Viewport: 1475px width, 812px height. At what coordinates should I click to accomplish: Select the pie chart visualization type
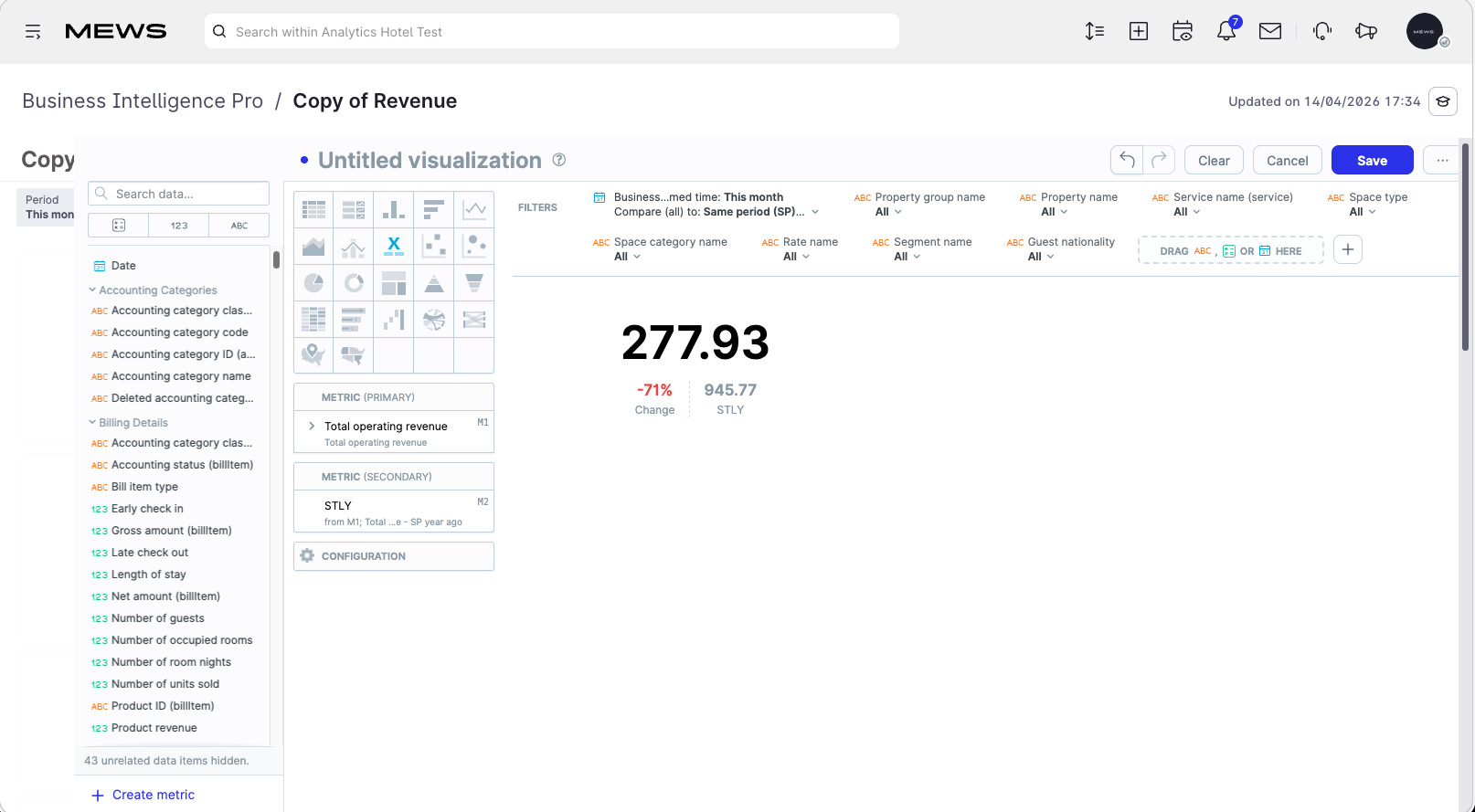click(x=313, y=283)
